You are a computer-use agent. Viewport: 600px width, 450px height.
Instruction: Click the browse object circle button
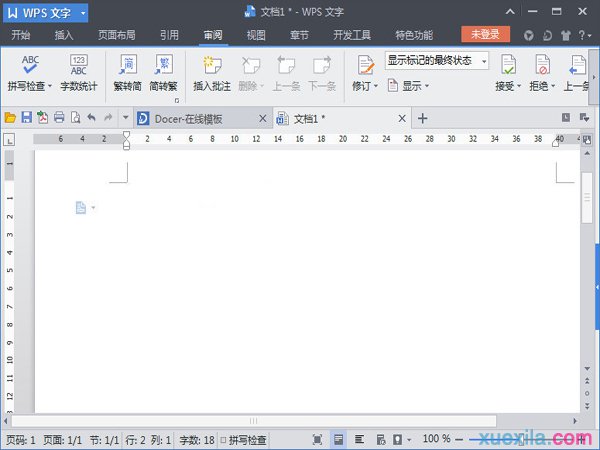tap(587, 393)
